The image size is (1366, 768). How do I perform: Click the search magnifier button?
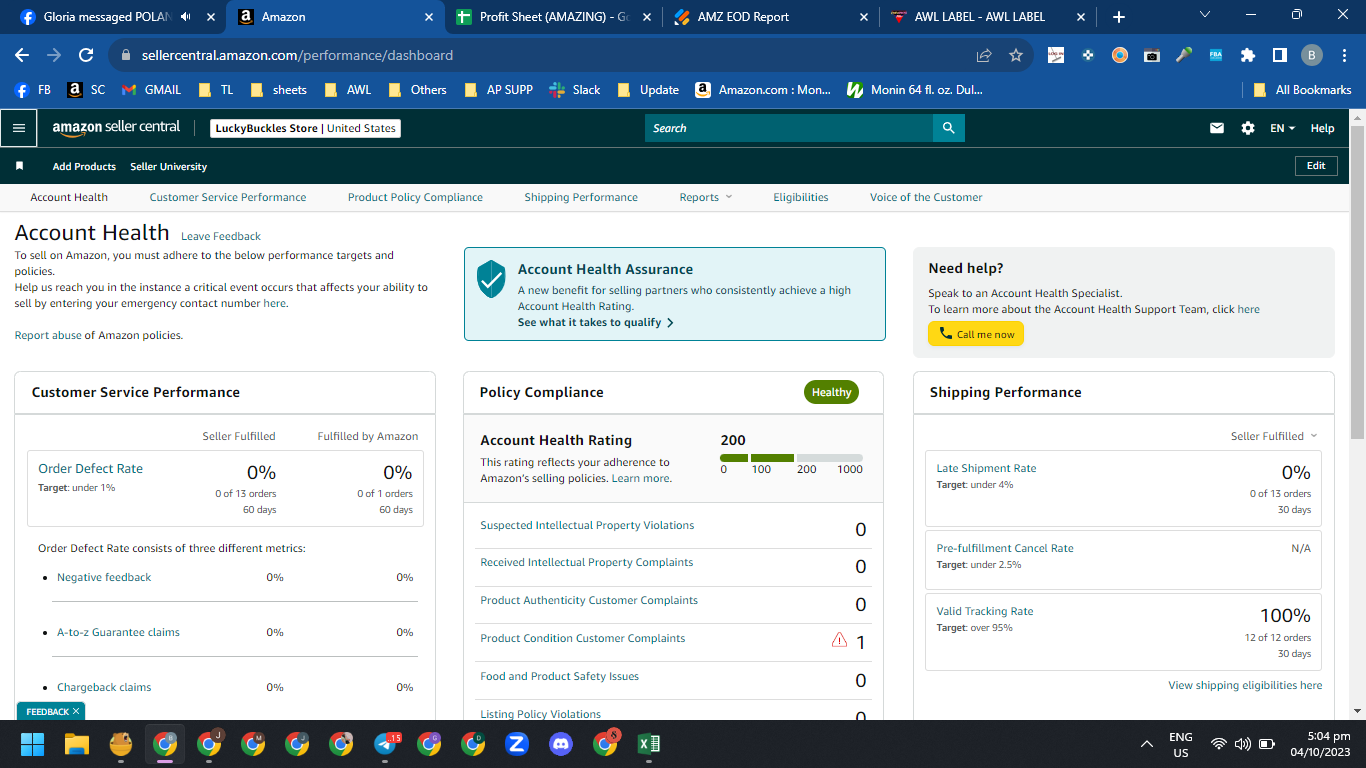click(949, 128)
